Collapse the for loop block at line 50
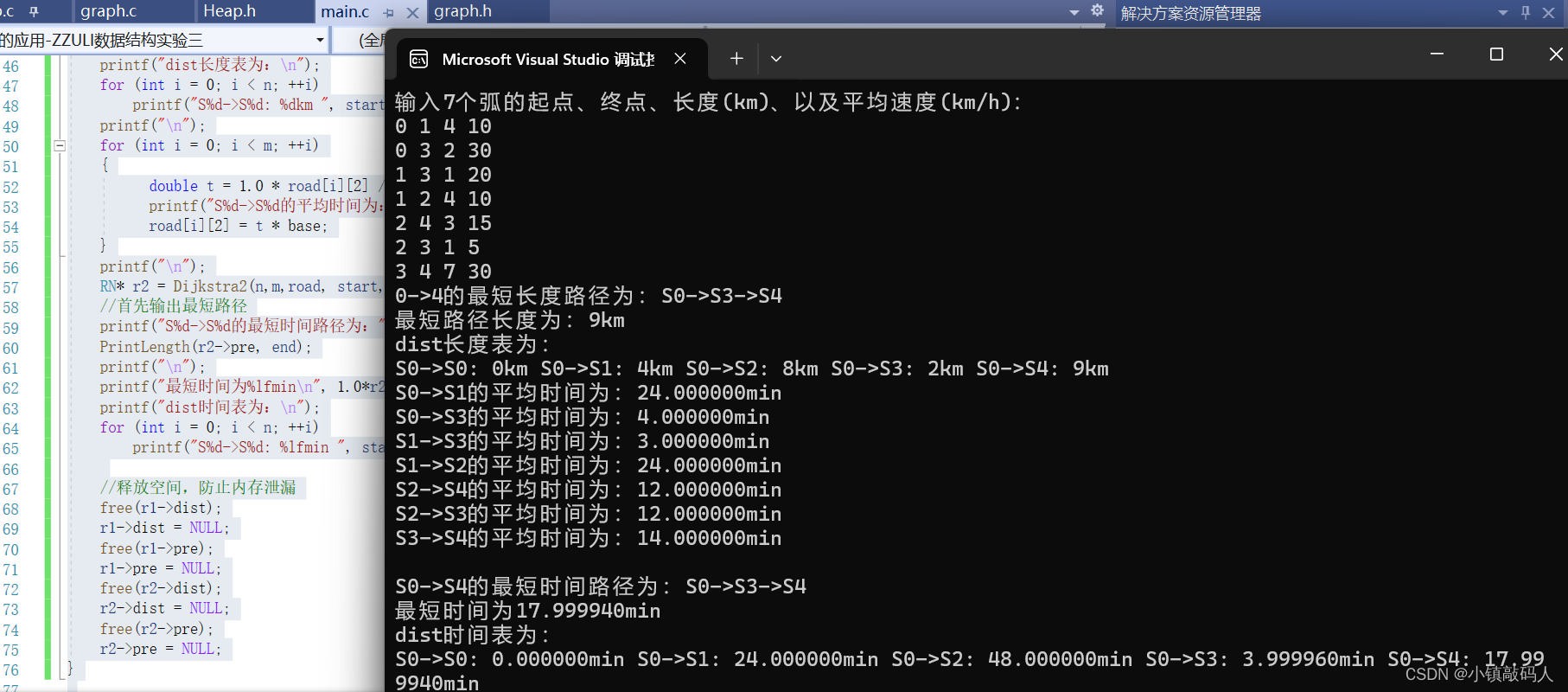Viewport: 1568px width, 692px height. [x=60, y=145]
